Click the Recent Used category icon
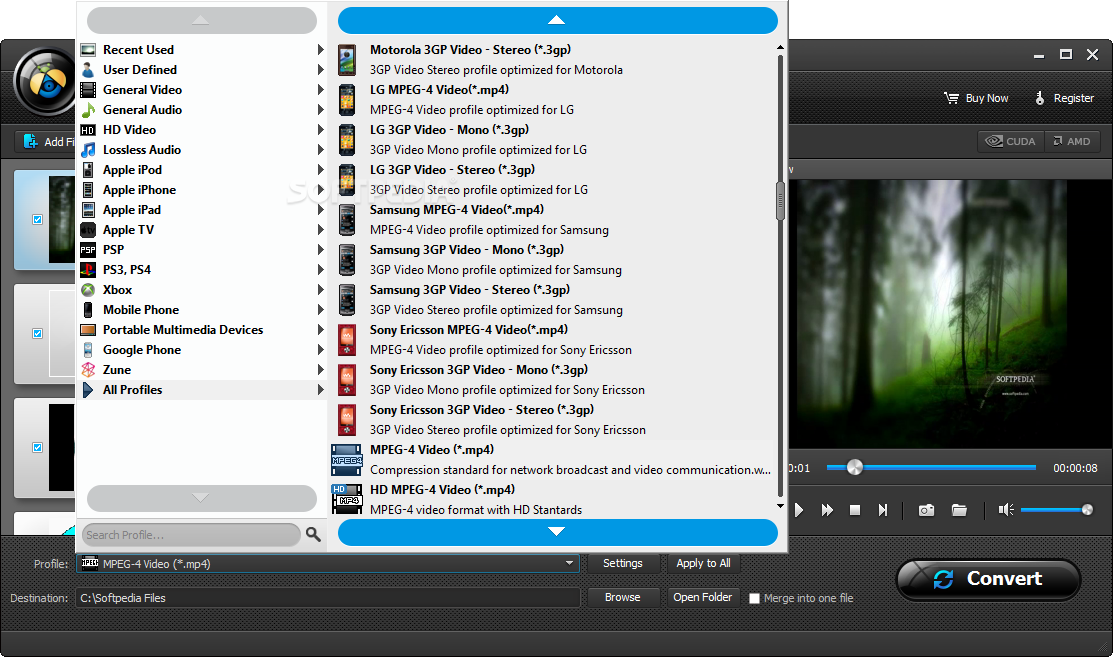The height and width of the screenshot is (657, 1113). tap(88, 50)
